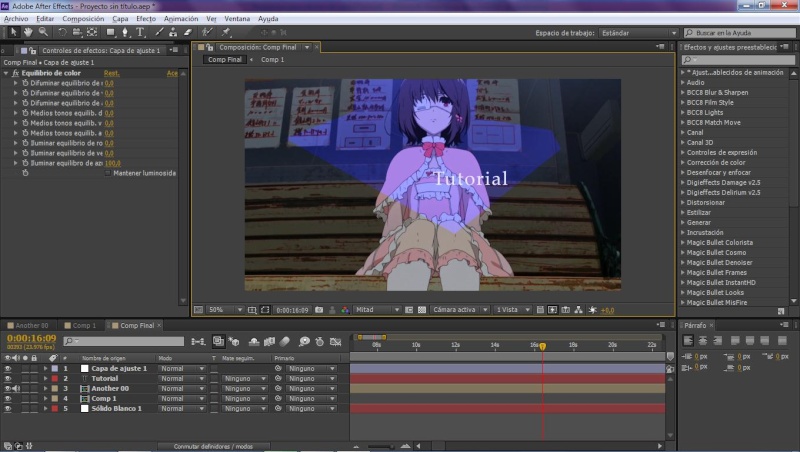Select the Pen tool

pos(125,32)
